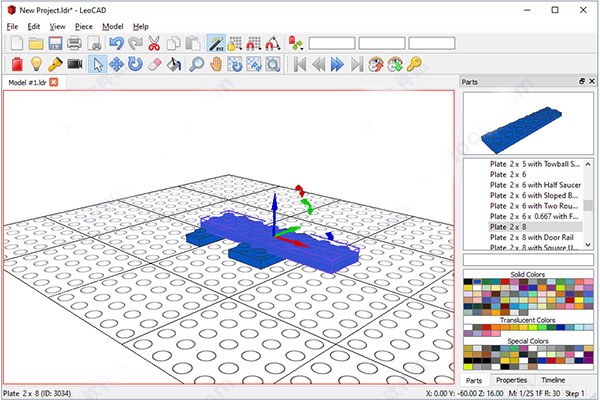Open the Model menu
The width and height of the screenshot is (600, 400).
point(113,26)
